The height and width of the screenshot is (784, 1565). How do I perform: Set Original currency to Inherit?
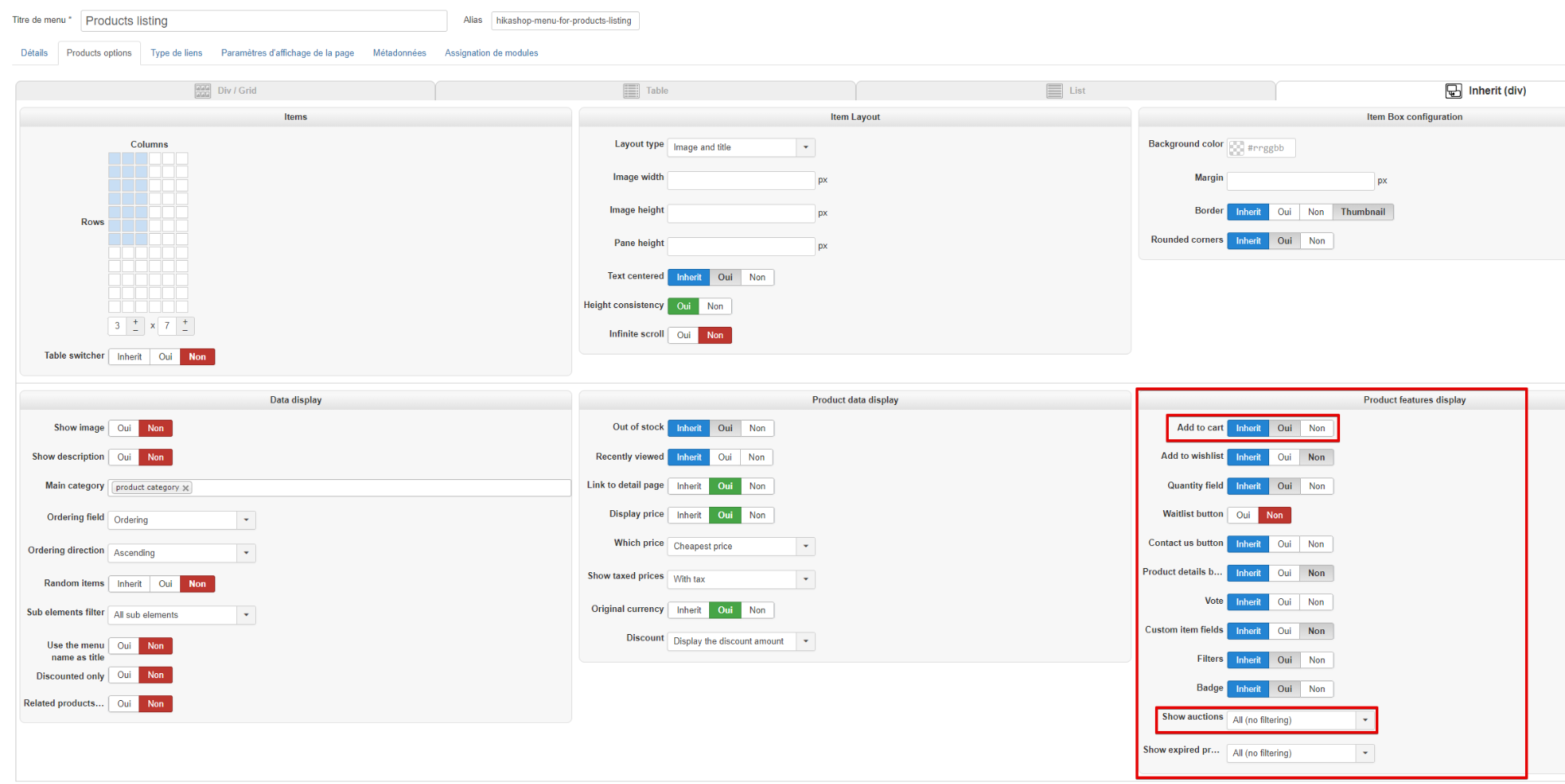pyautogui.click(x=689, y=610)
